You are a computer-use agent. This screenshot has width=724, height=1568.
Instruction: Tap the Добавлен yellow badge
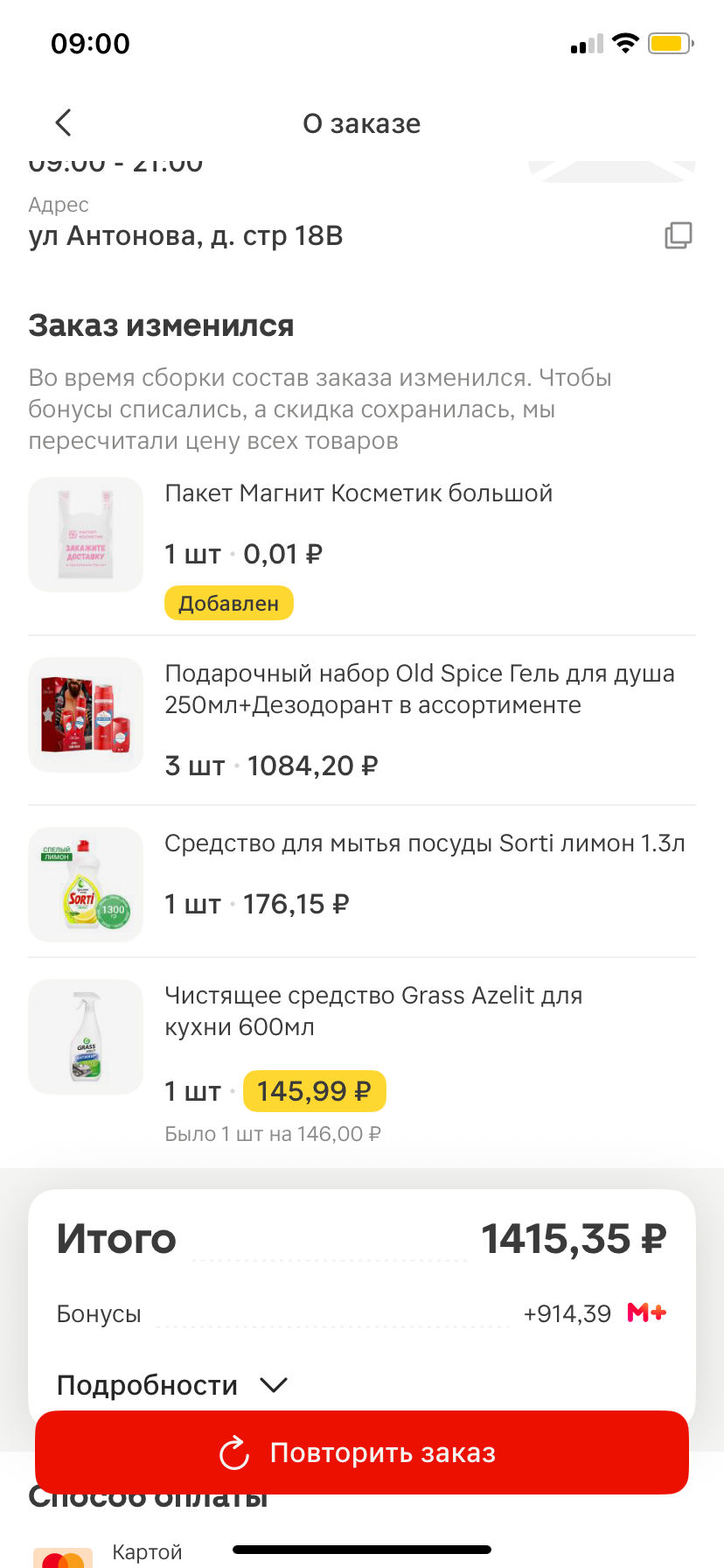[228, 604]
